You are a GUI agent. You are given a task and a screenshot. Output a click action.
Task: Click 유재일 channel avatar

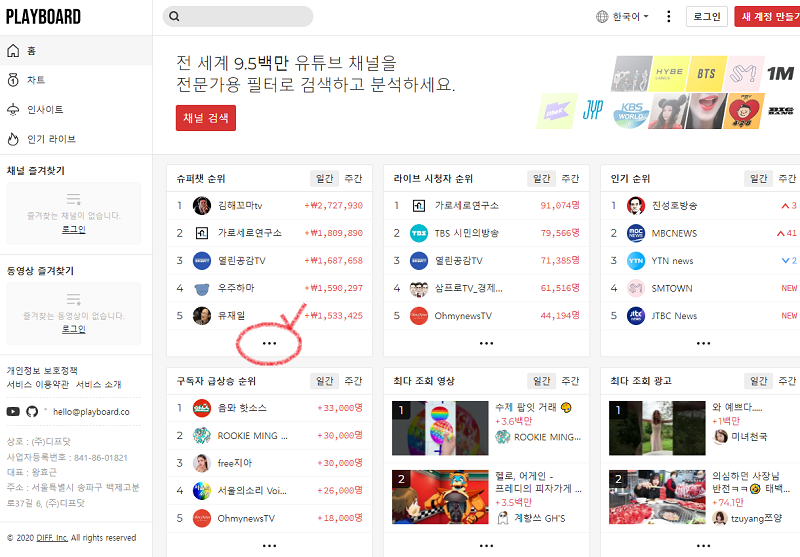[202, 316]
